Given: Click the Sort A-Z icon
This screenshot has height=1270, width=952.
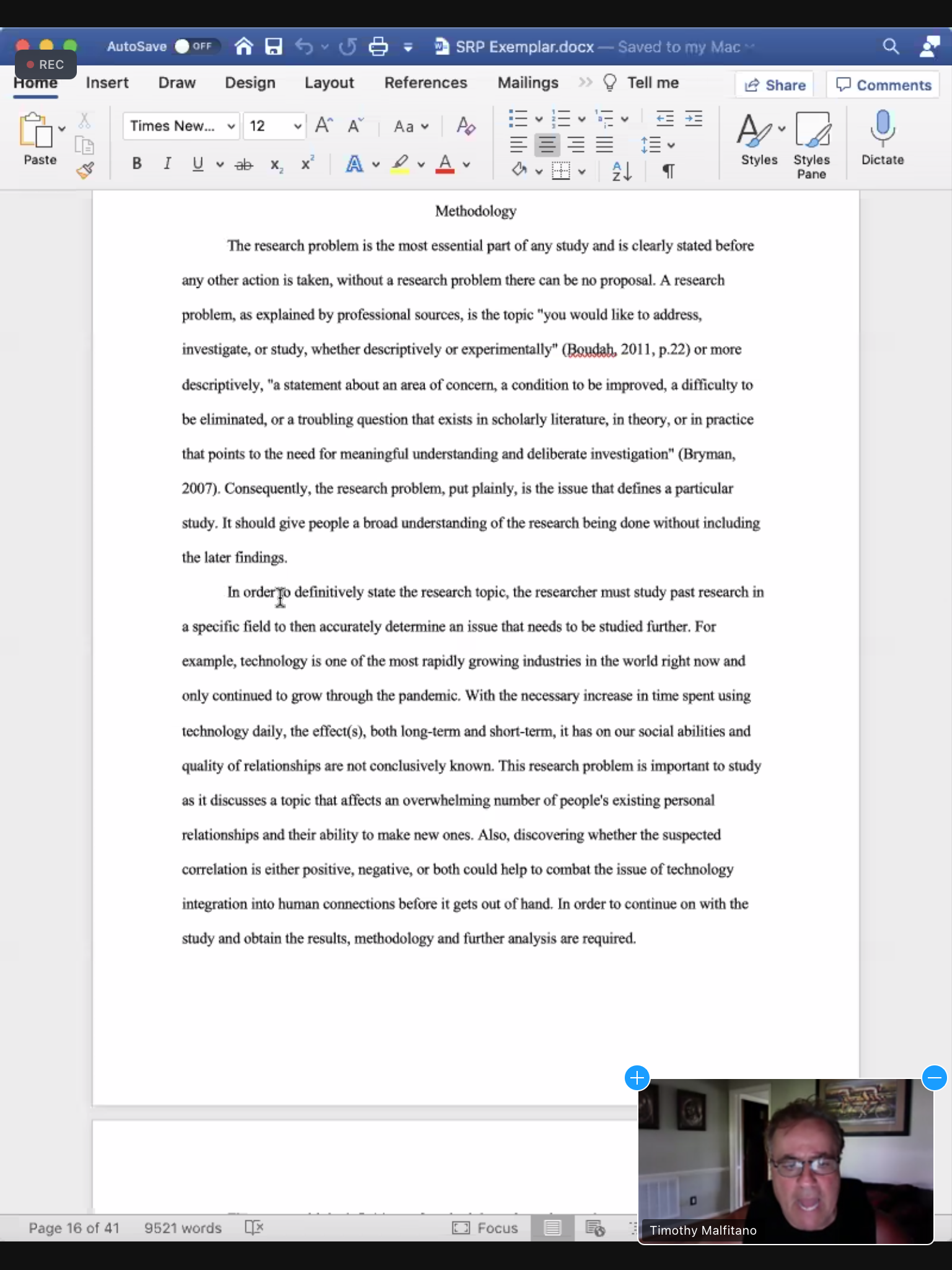Looking at the screenshot, I should 621,171.
